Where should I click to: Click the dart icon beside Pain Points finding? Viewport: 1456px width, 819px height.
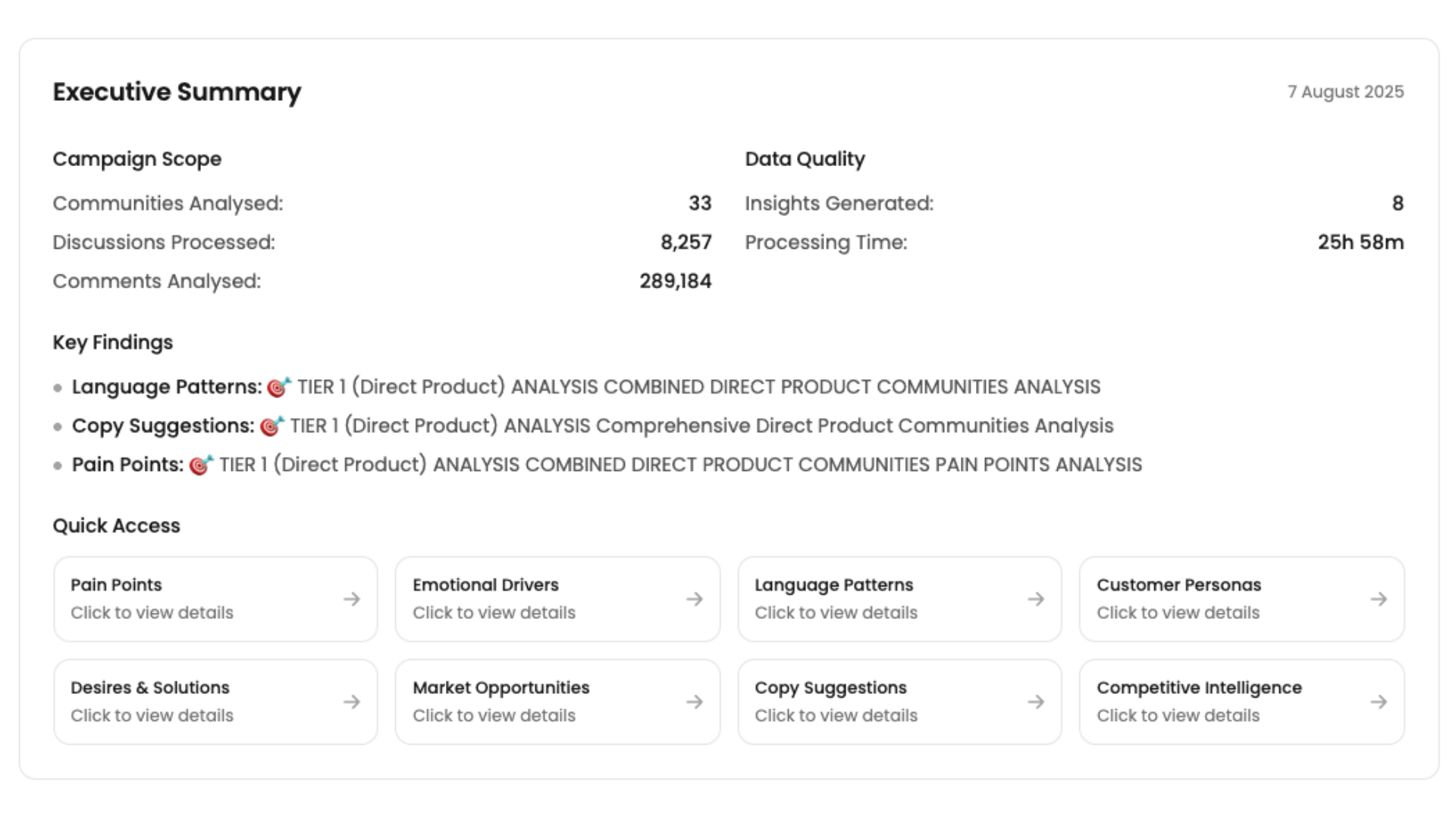coord(201,465)
